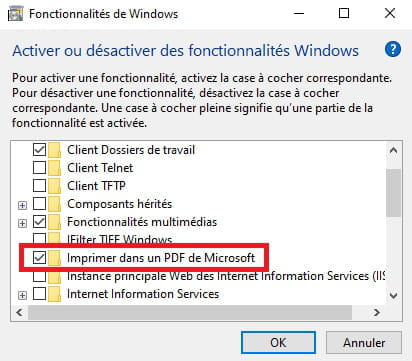Disable the Client Dossiers de travail checkbox
The image size is (412, 361).
pos(39,150)
